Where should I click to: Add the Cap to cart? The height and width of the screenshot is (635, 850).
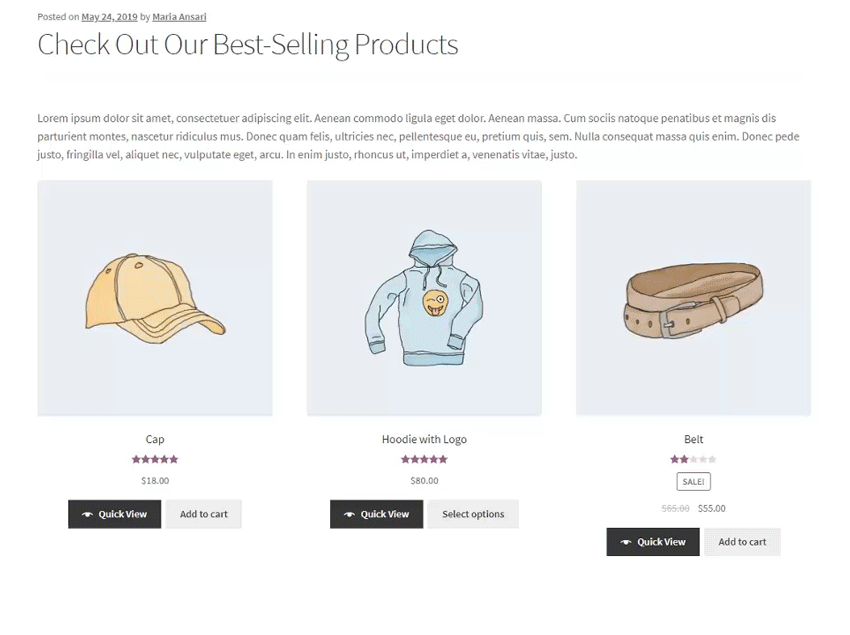point(203,515)
